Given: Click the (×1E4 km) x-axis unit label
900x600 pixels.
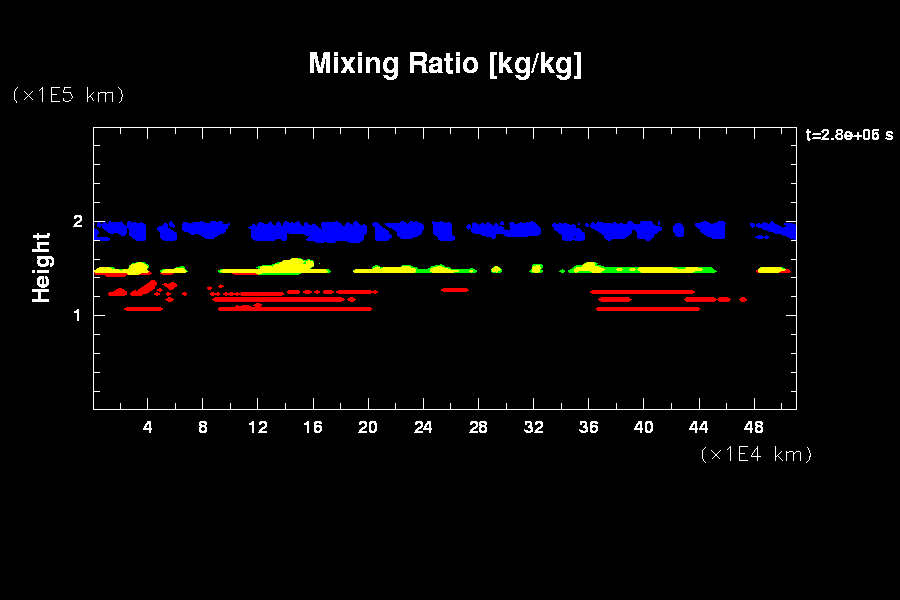Looking at the screenshot, I should (x=756, y=454).
